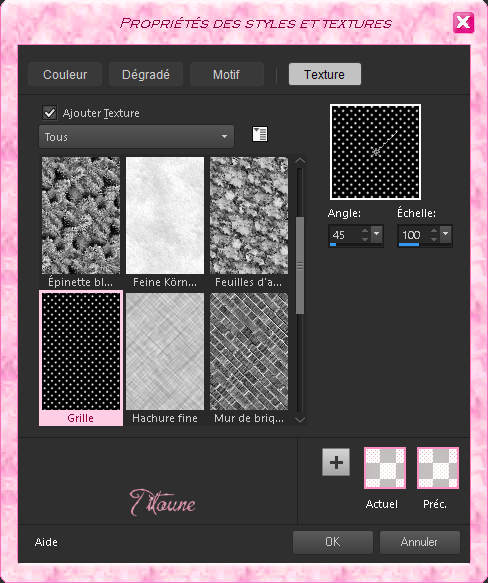Switch to the Couleur tab
Image resolution: width=488 pixels, height=583 pixels.
coord(65,74)
